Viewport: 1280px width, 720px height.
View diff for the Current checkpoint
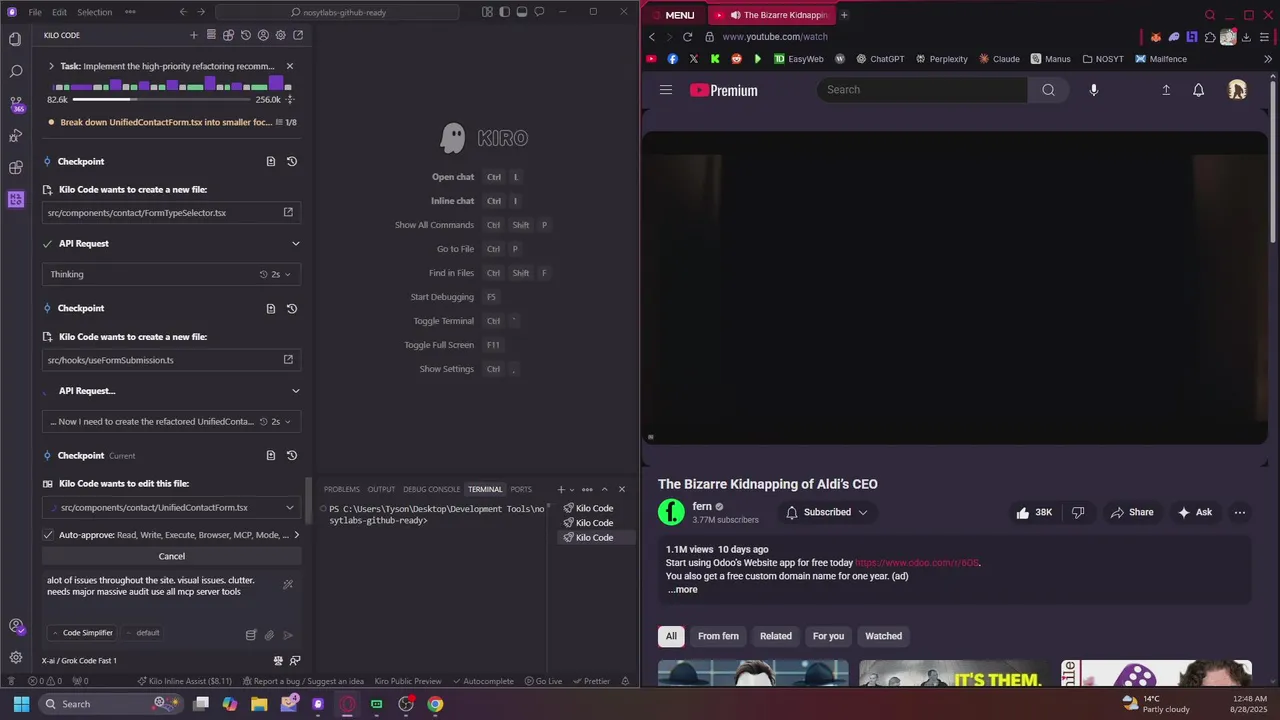point(271,455)
